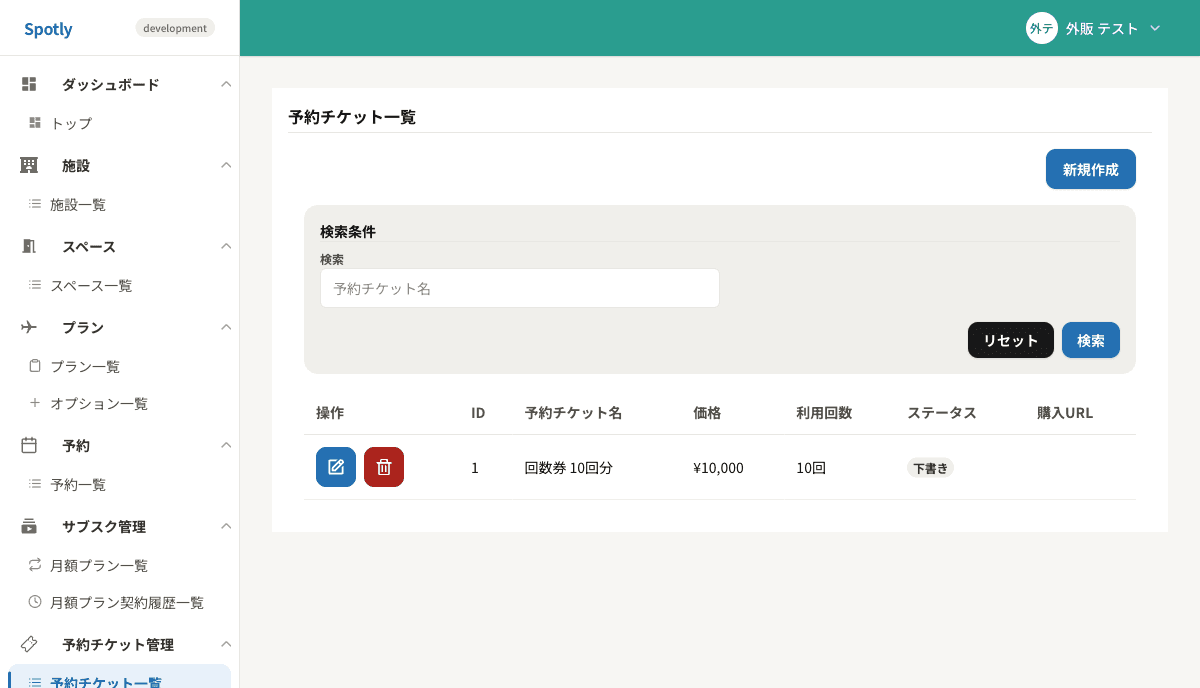Click the ID column header
The image size is (1200, 688).
tap(478, 413)
